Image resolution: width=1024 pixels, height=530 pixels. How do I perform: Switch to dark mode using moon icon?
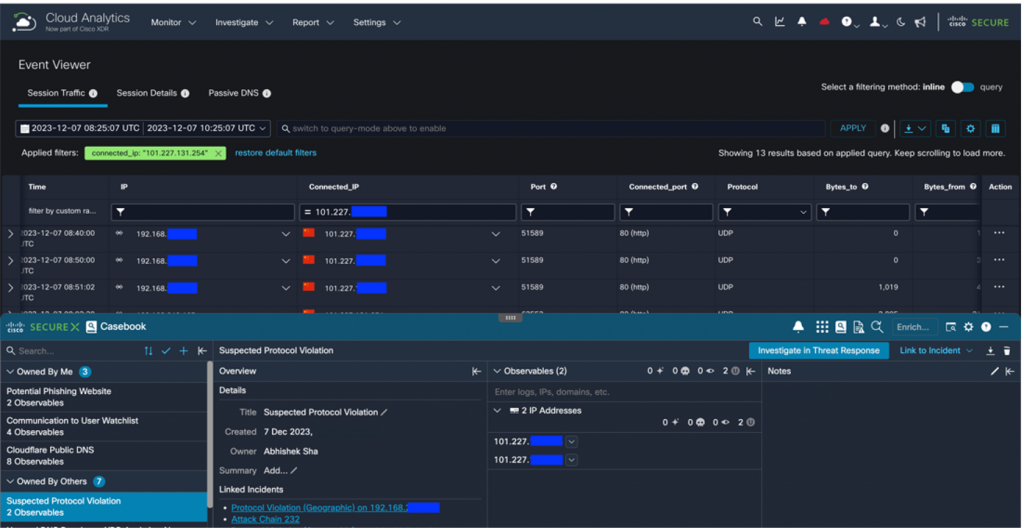click(900, 22)
